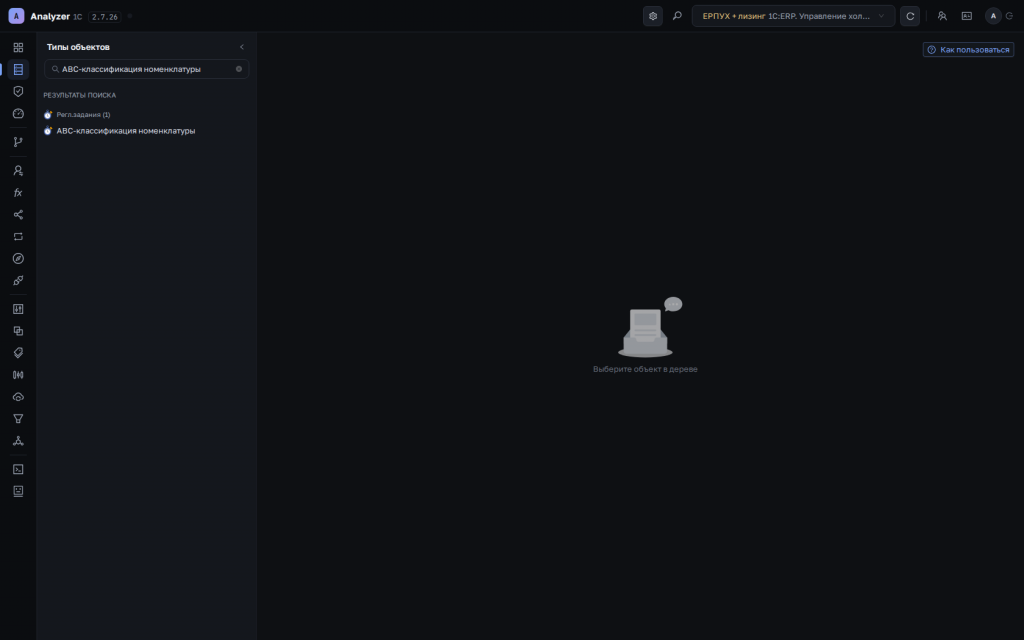
Task: Click the Analyzer logo in header
Action: point(16,16)
